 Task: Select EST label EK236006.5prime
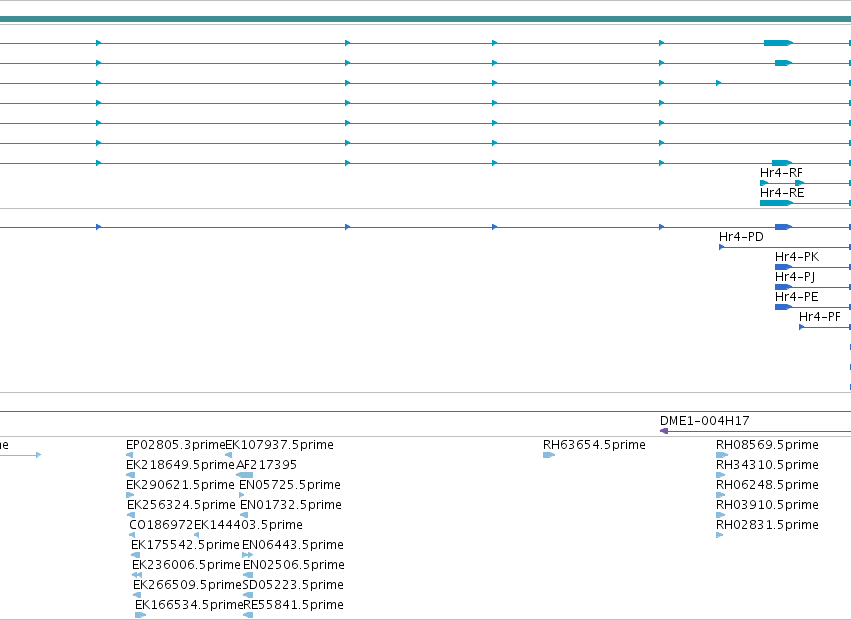click(x=186, y=565)
